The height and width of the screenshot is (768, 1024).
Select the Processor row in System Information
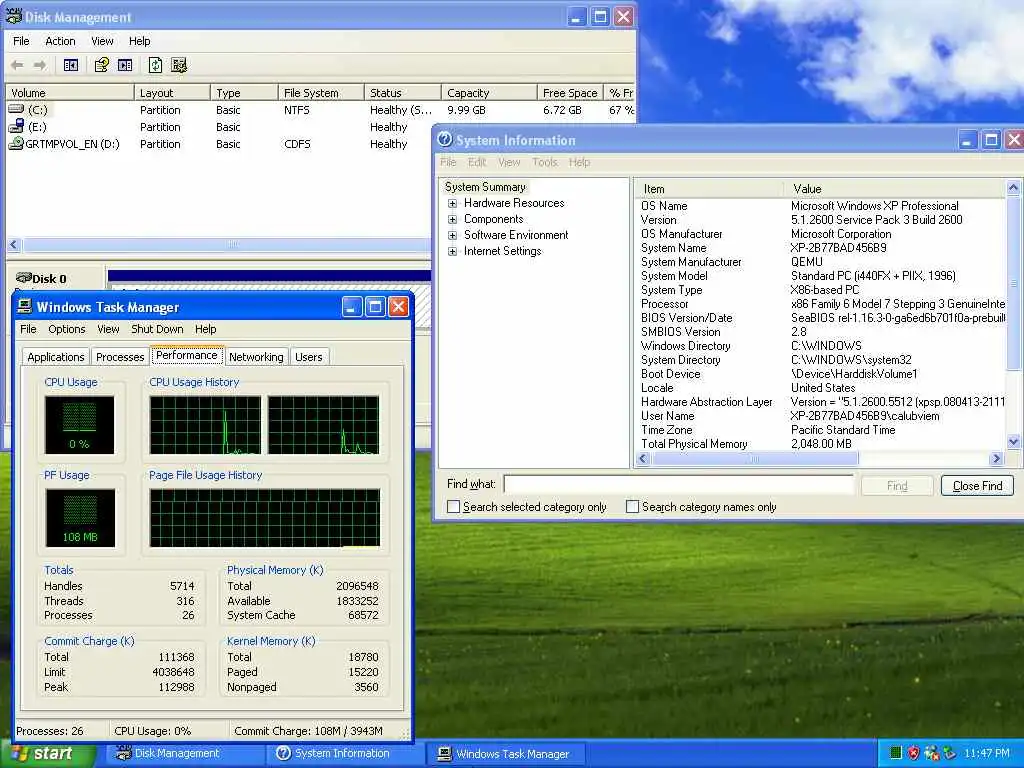pyautogui.click(x=820, y=304)
